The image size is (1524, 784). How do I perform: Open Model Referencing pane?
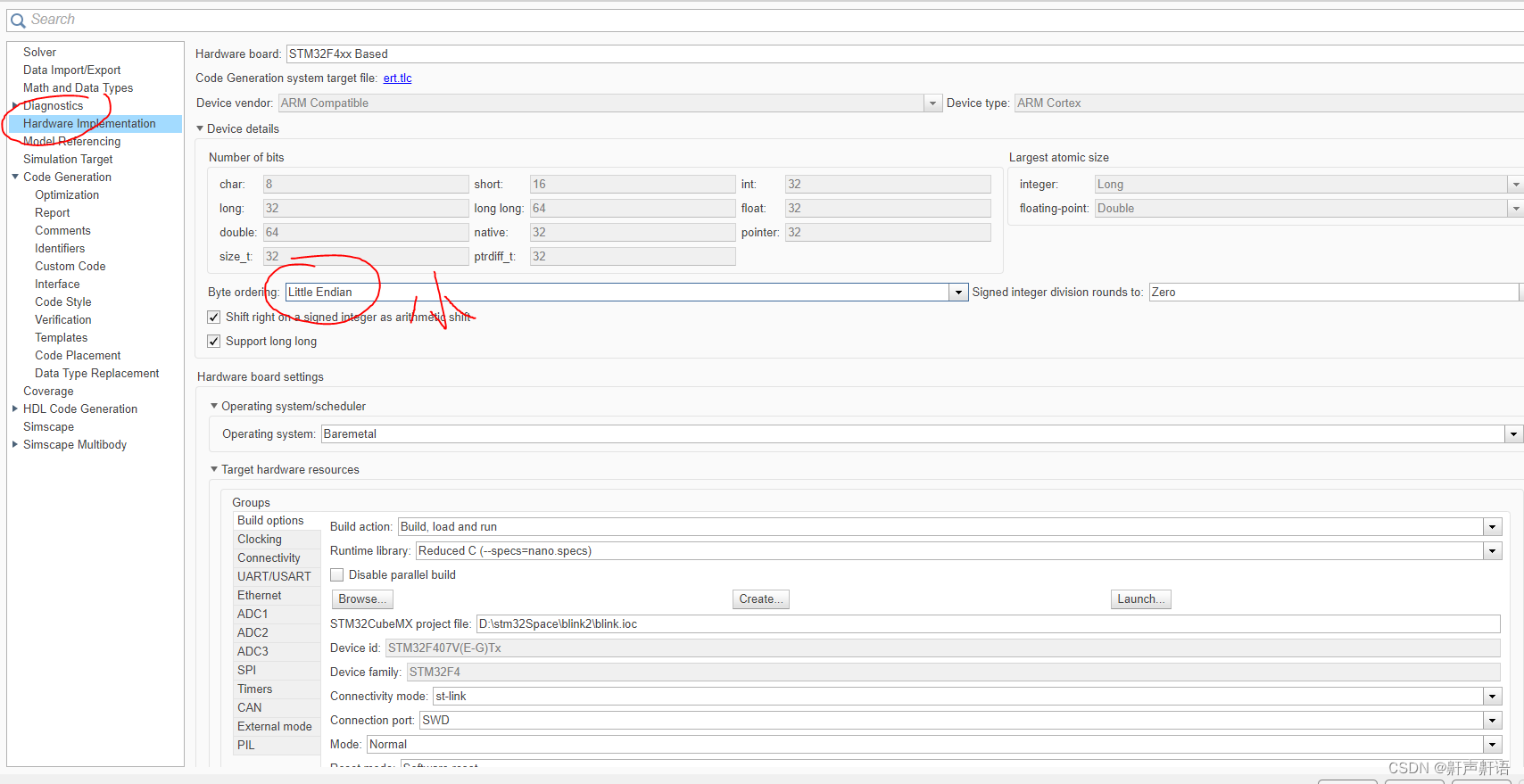tap(71, 141)
